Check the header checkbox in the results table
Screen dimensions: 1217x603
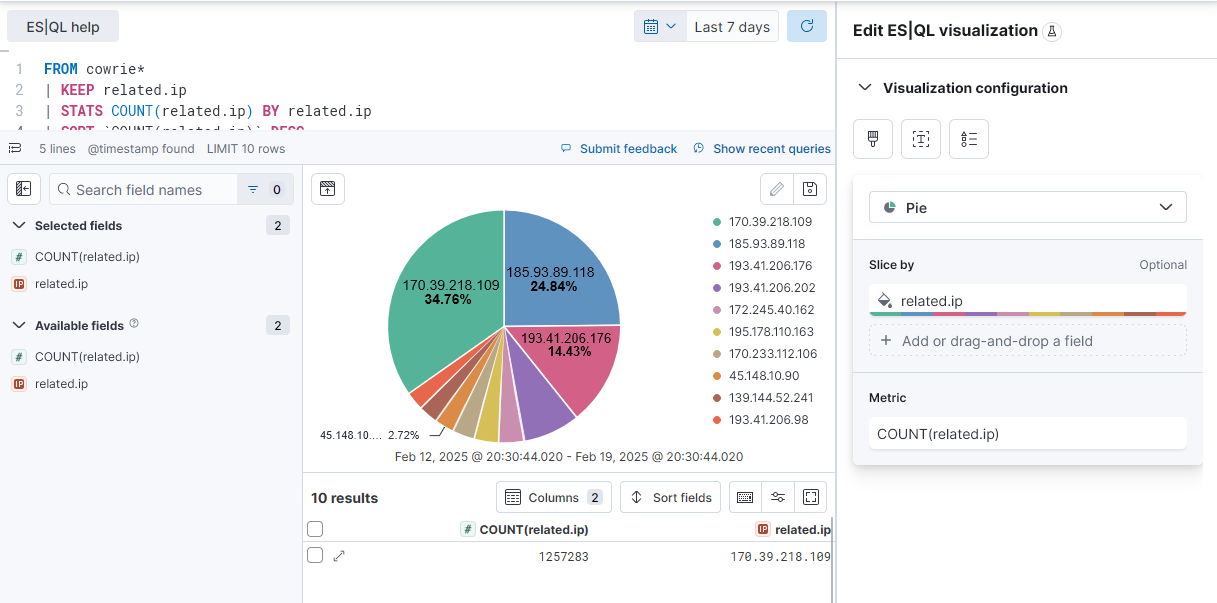coord(315,529)
